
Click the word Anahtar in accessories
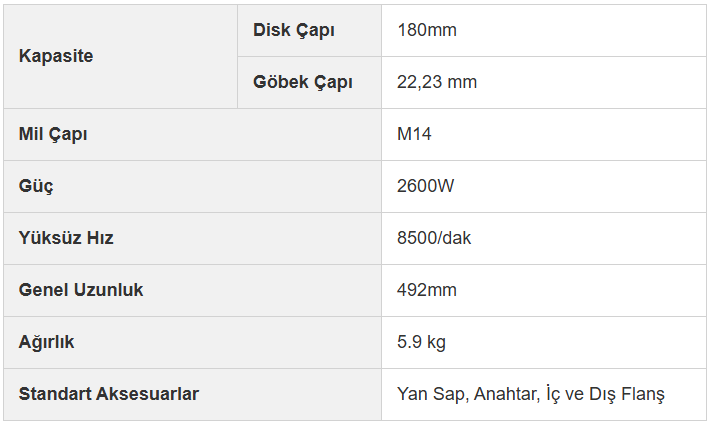tap(507, 394)
